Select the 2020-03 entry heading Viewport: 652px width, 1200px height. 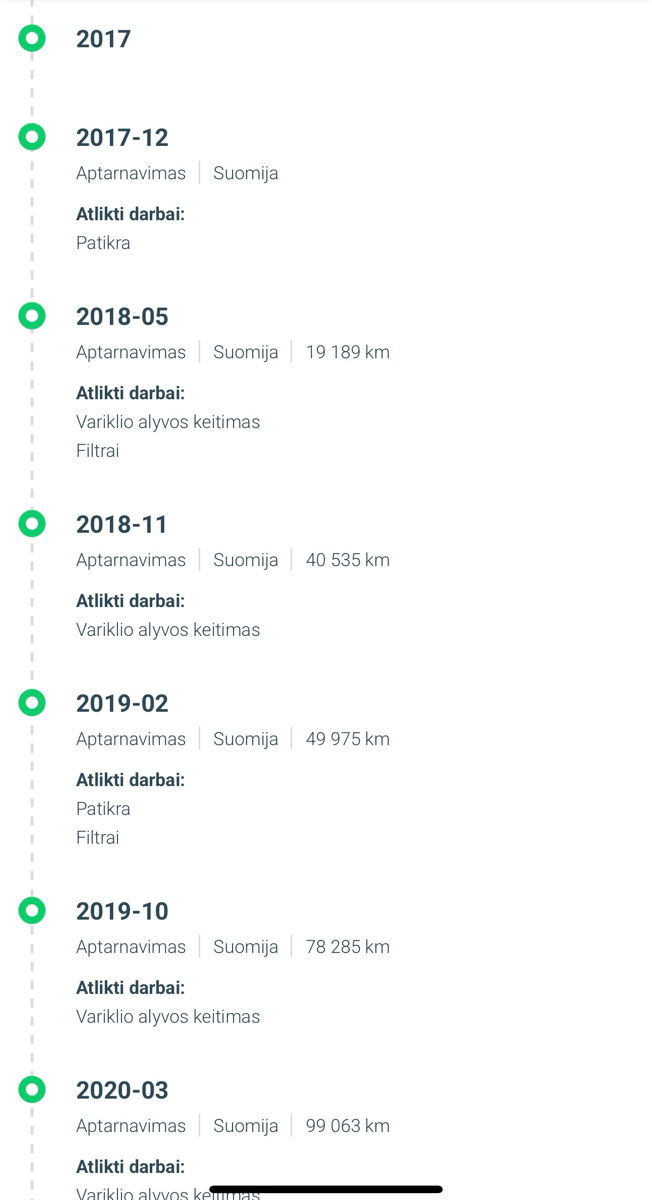(x=122, y=1090)
